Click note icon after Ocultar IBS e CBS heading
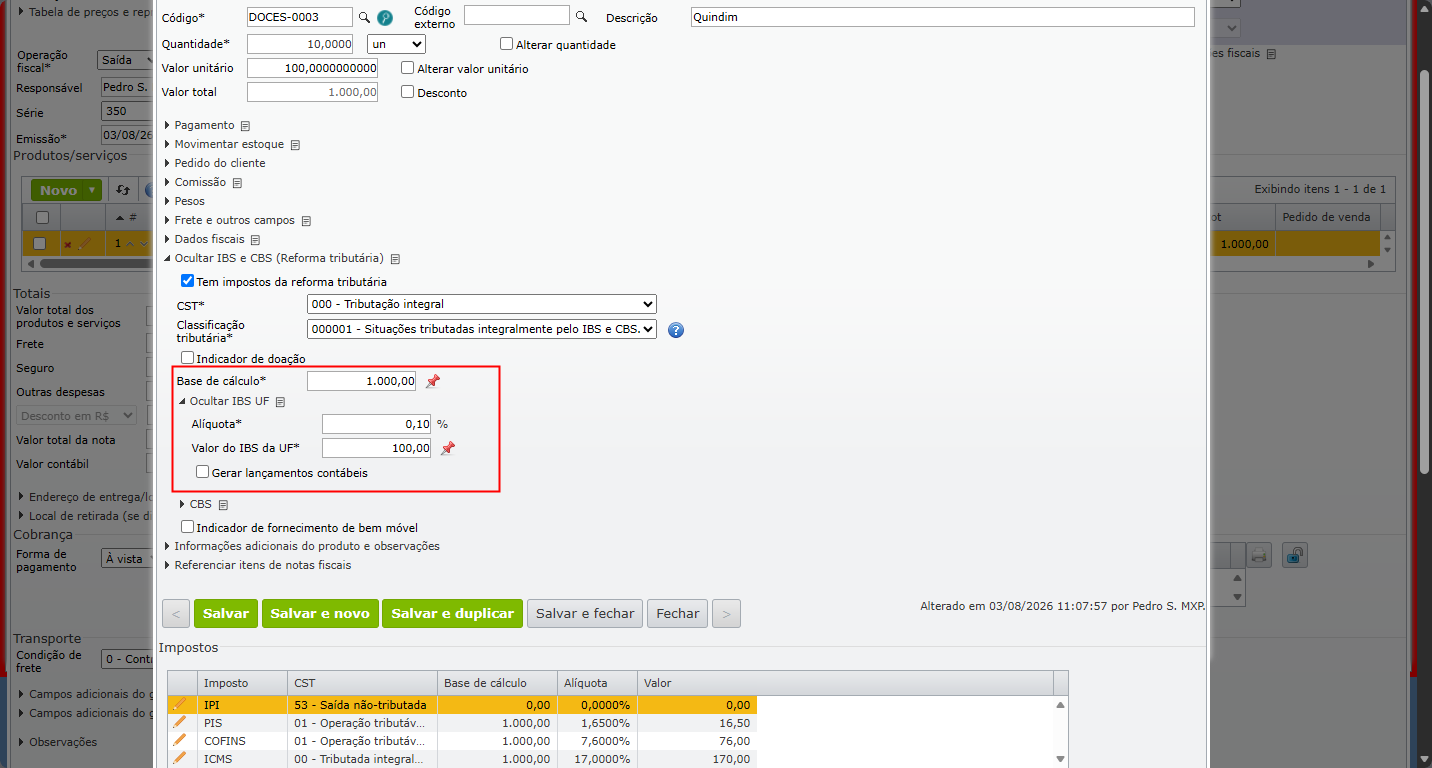The width and height of the screenshot is (1432, 768). click(395, 259)
